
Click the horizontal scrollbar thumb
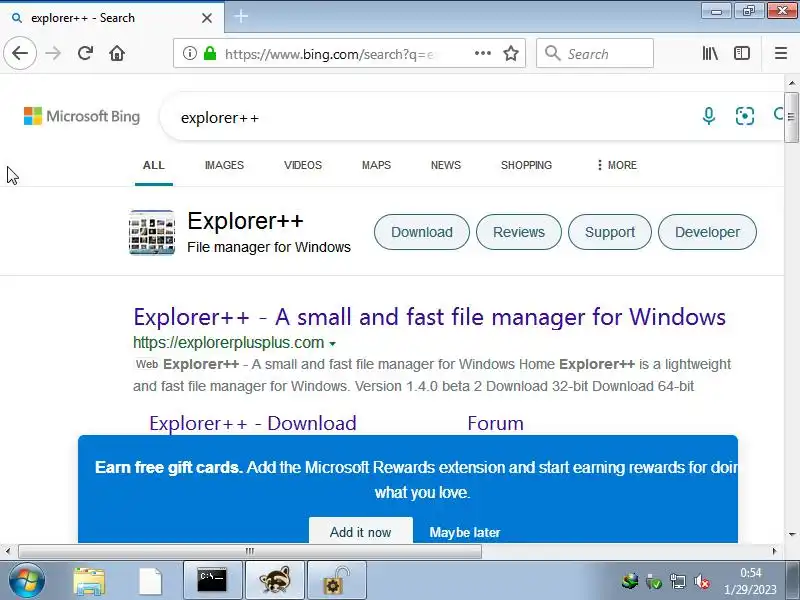tap(249, 551)
